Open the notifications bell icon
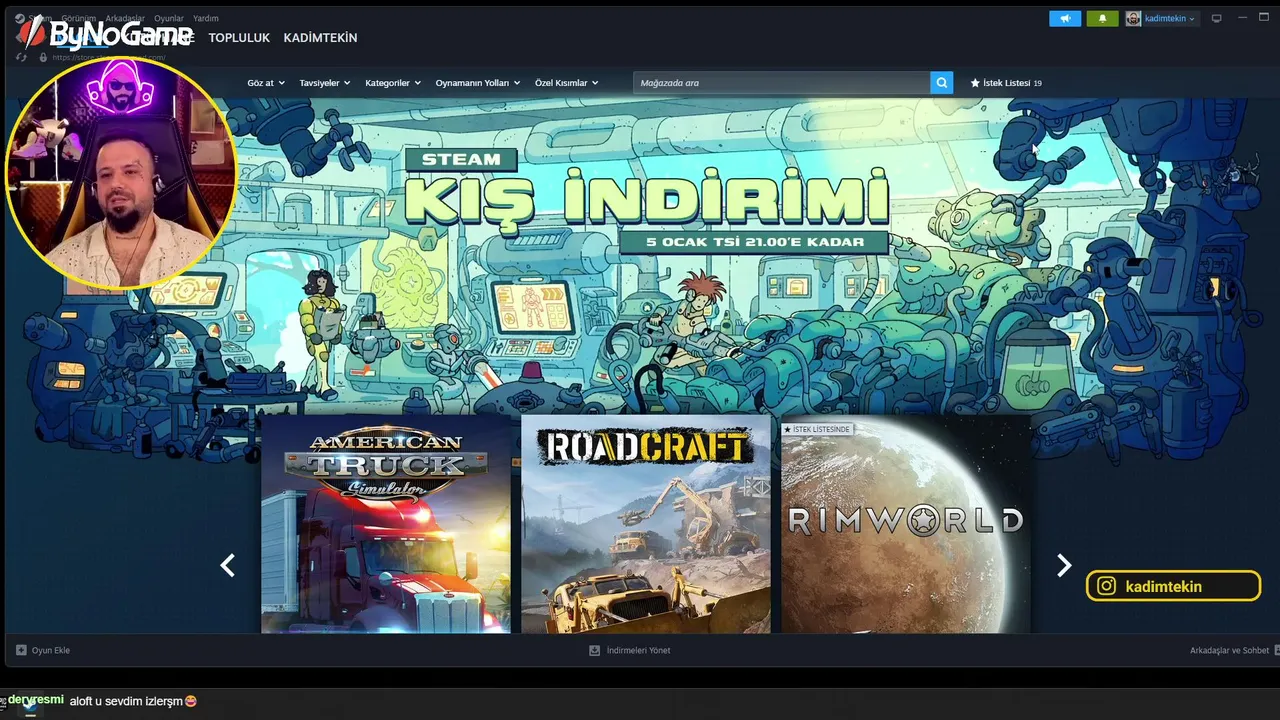Image resolution: width=1280 pixels, height=720 pixels. pos(1102,18)
